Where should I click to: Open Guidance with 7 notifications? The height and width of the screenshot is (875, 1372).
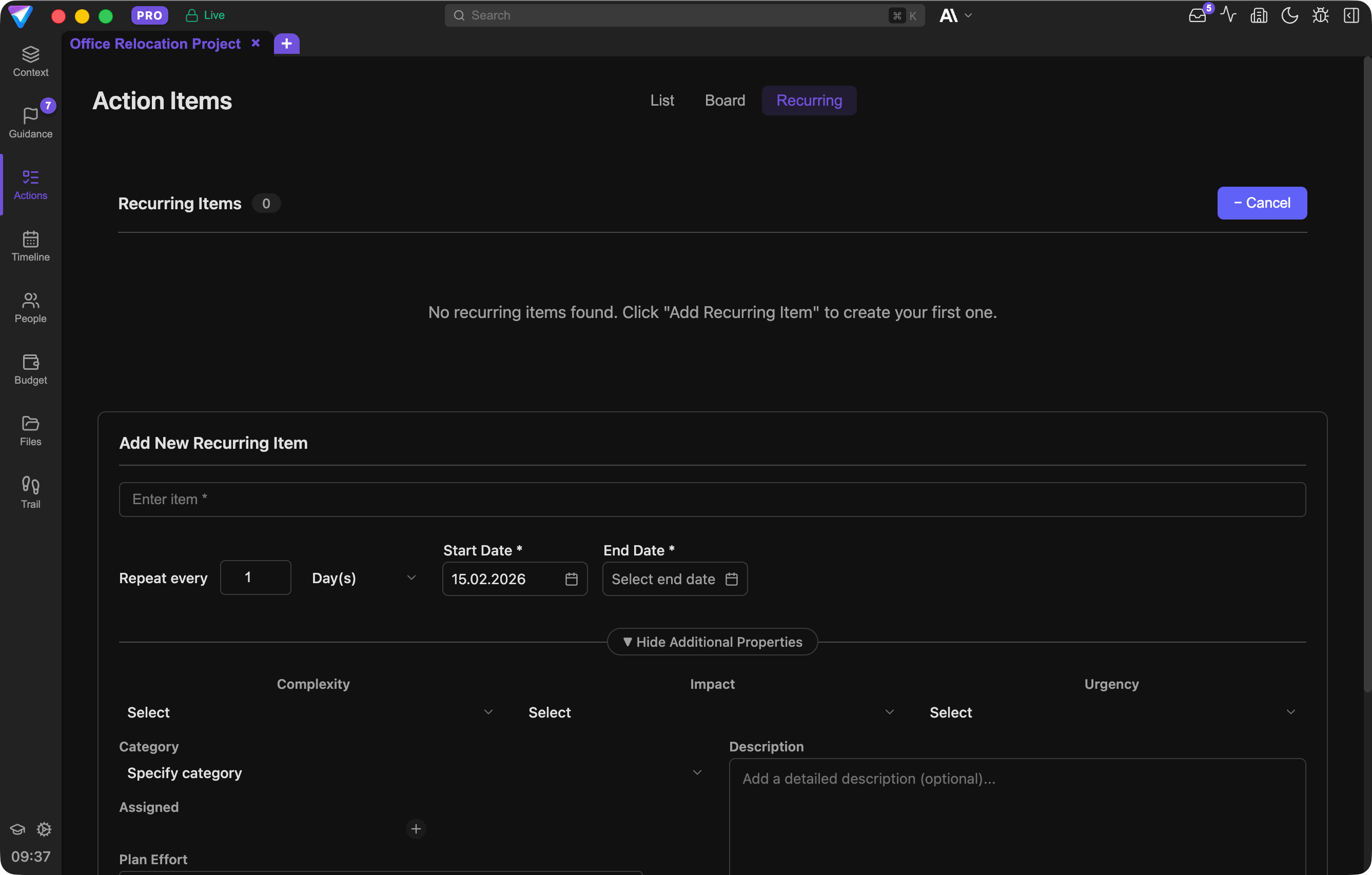[x=30, y=123]
